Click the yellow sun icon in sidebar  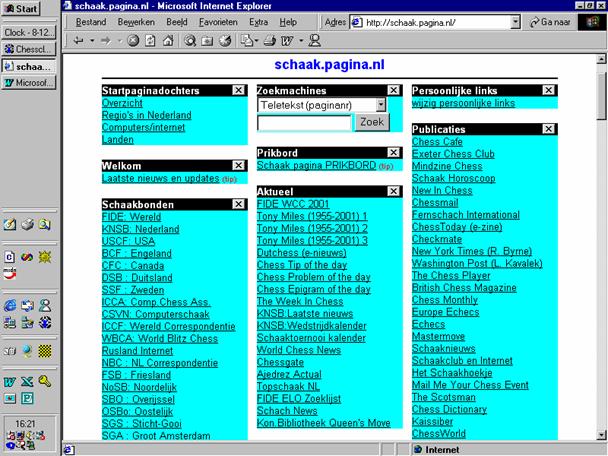pyautogui.click(x=45, y=257)
